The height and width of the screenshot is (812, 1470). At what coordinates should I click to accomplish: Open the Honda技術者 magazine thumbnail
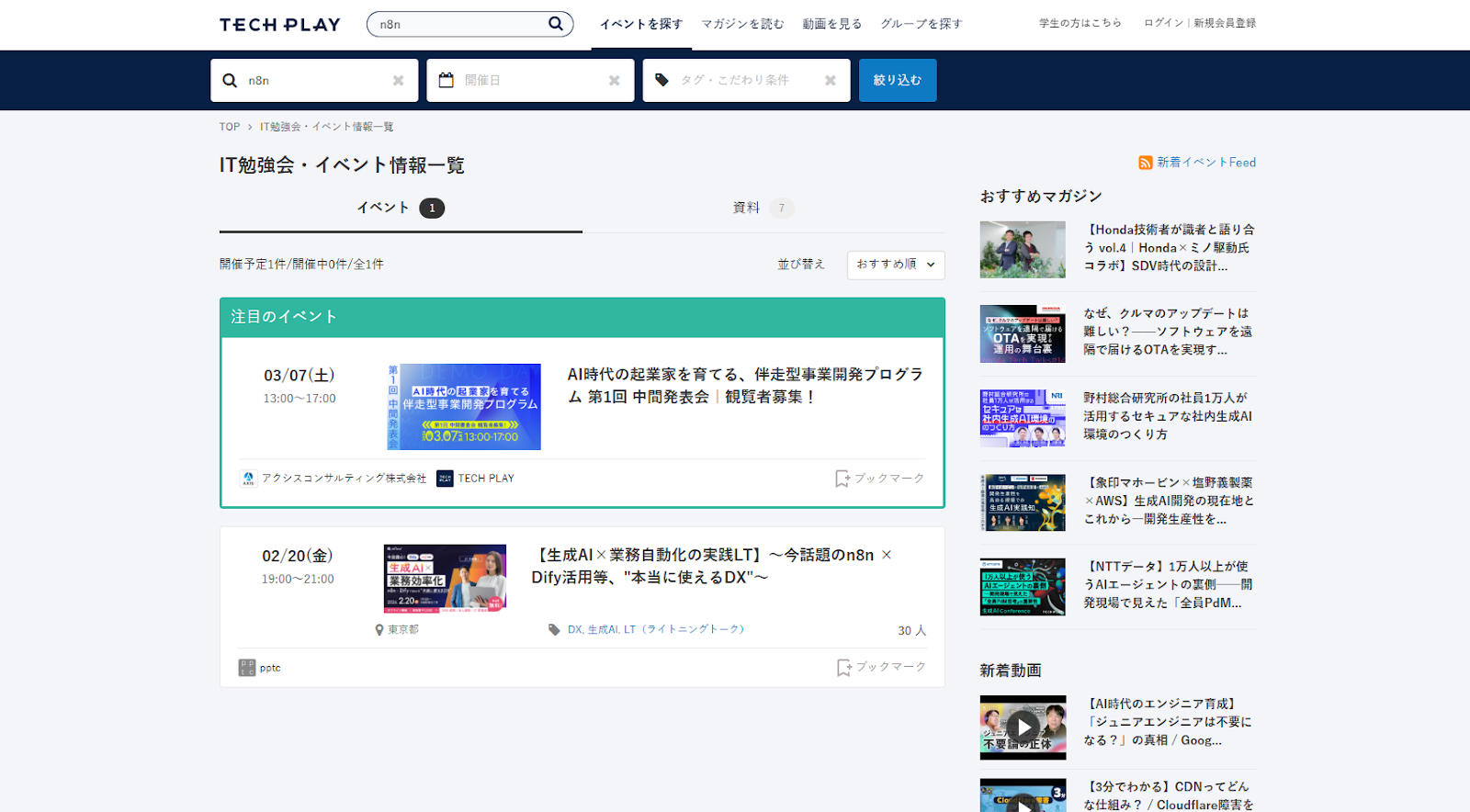pyautogui.click(x=1023, y=250)
